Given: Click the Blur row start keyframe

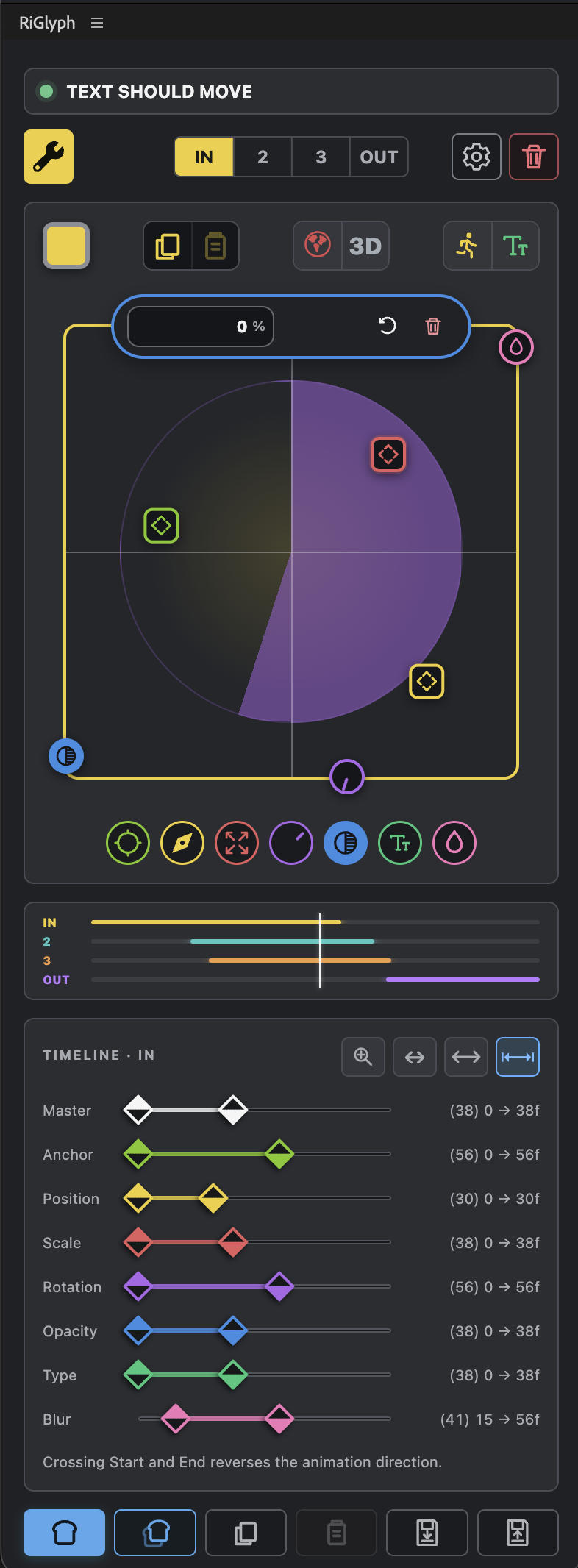Looking at the screenshot, I should pyautogui.click(x=175, y=1419).
